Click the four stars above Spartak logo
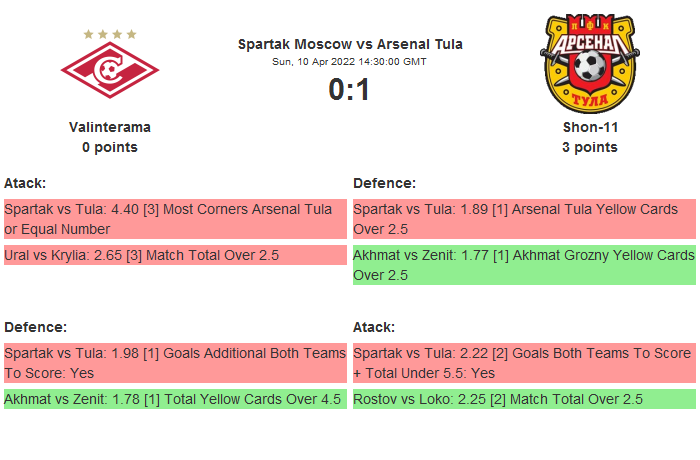700x460 pixels. coord(110,34)
